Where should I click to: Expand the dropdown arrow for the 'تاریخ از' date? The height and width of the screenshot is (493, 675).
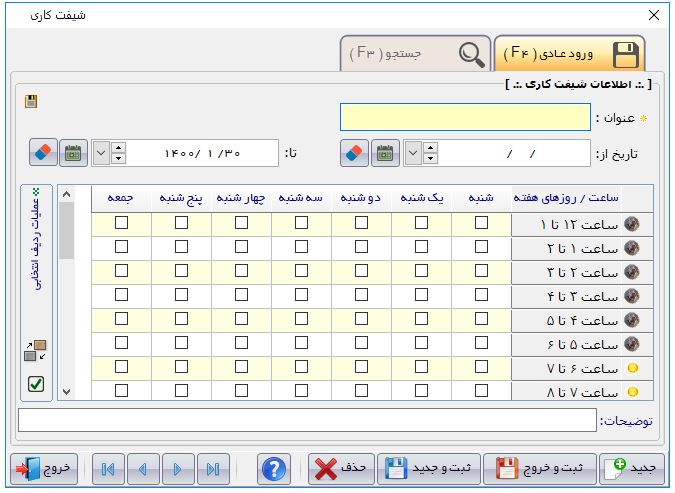tap(413, 153)
